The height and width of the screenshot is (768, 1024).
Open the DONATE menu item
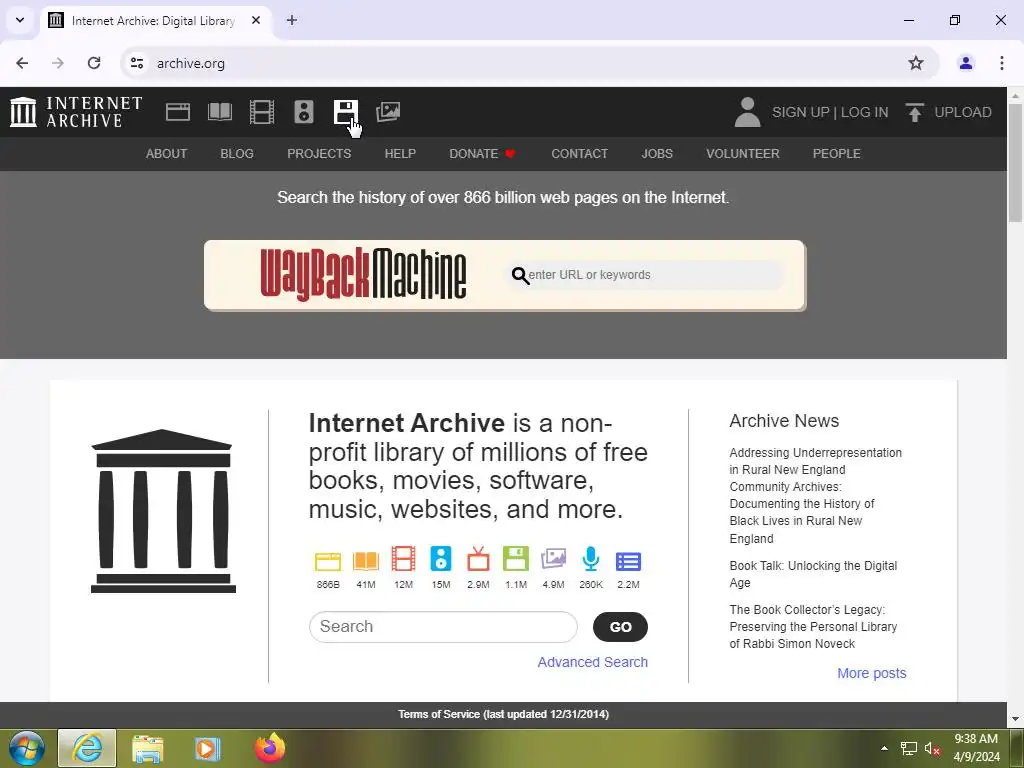pos(483,153)
